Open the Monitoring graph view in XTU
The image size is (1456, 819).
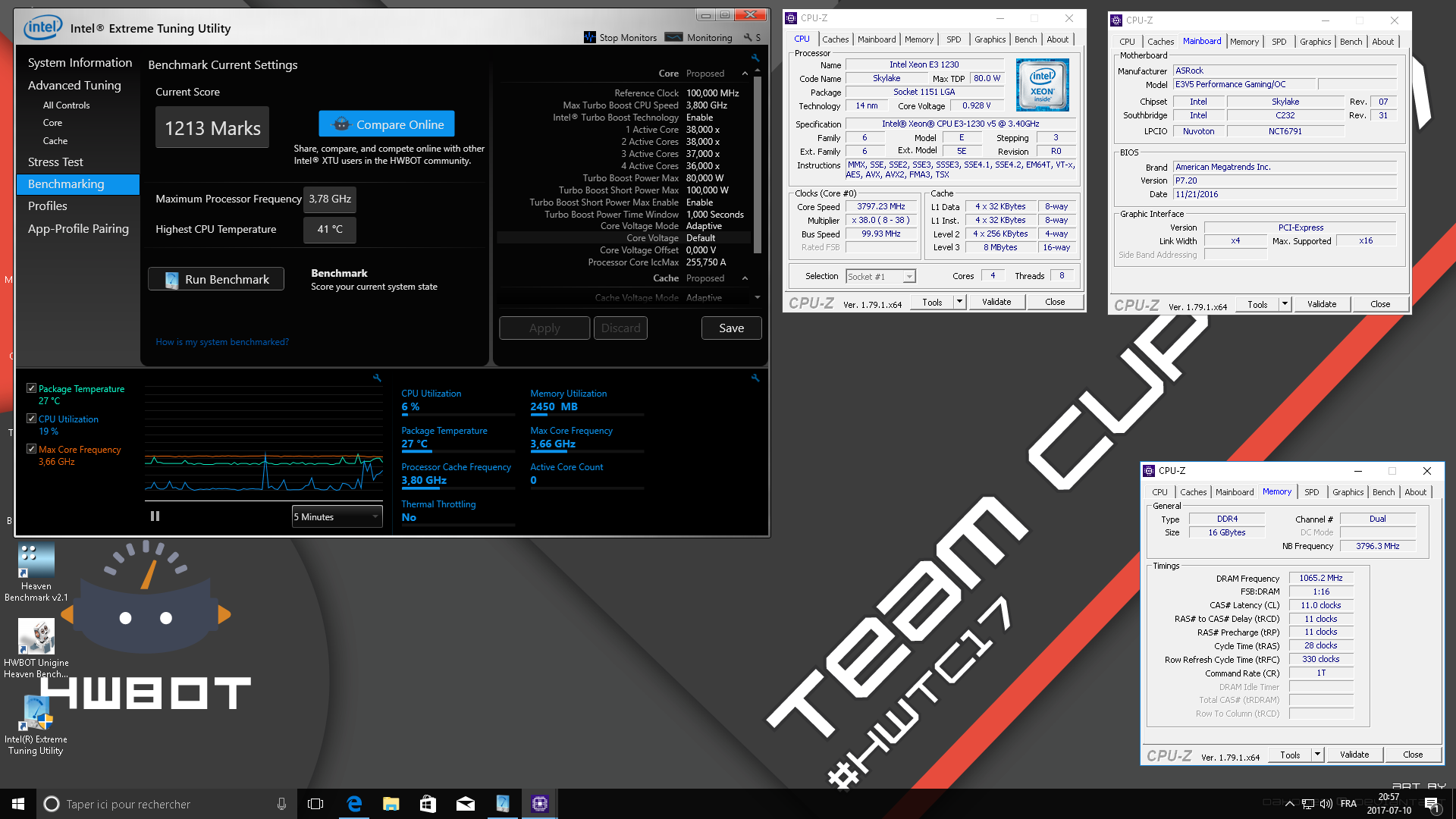click(699, 37)
